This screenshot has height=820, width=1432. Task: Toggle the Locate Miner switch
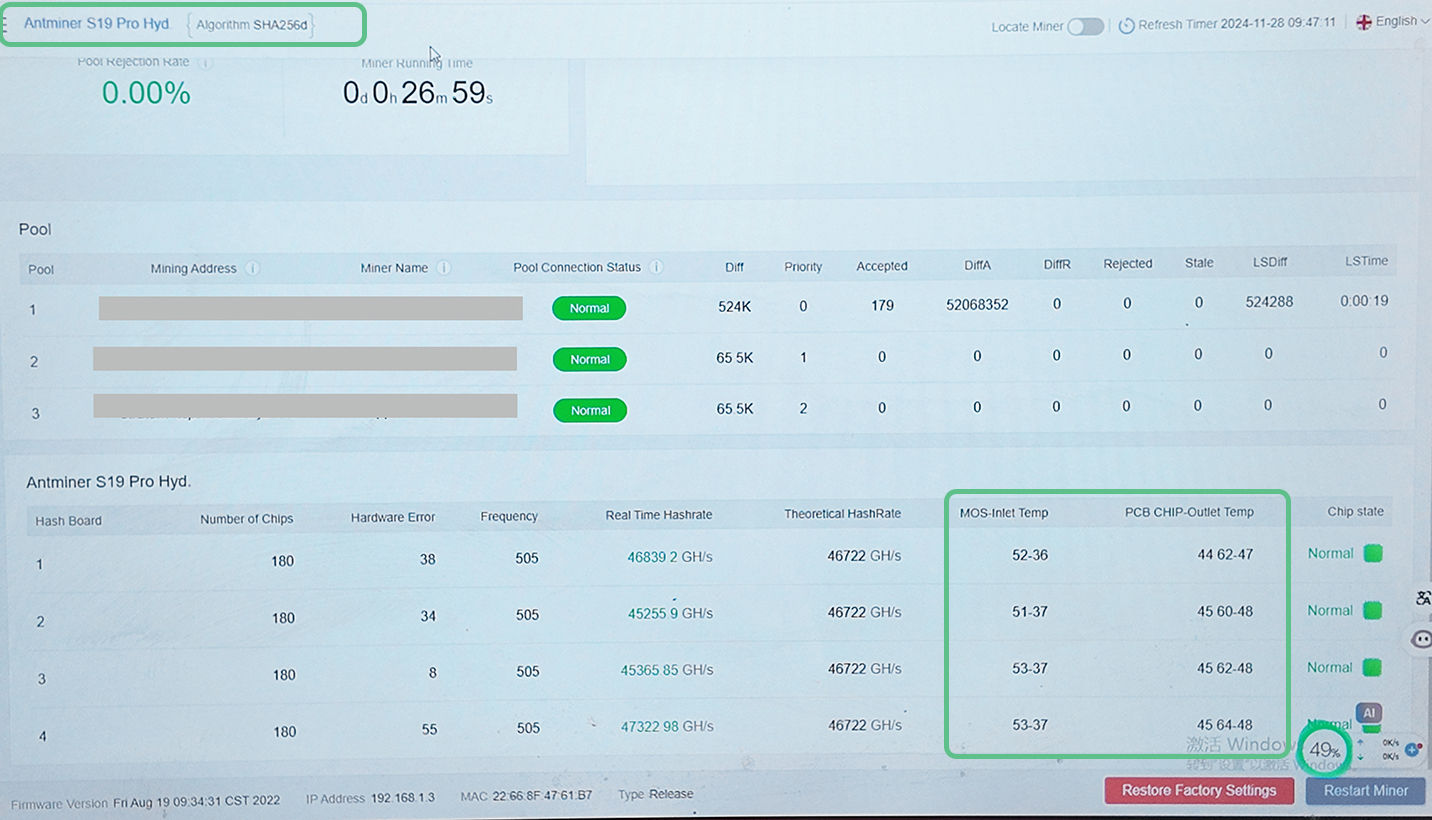pos(1085,26)
